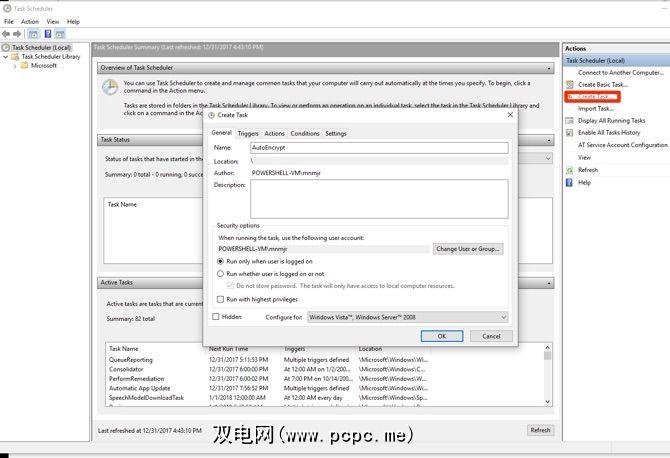The width and height of the screenshot is (670, 458).
Task: Click the Enable All Tasks History icon
Action: point(570,133)
